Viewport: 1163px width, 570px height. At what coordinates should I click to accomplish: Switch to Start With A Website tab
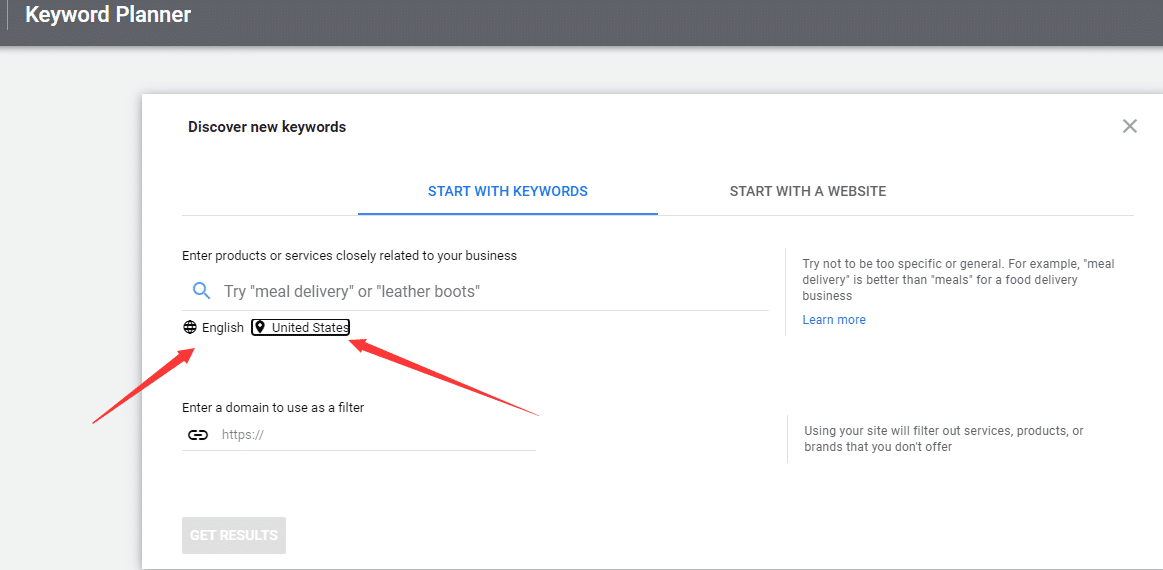click(808, 191)
